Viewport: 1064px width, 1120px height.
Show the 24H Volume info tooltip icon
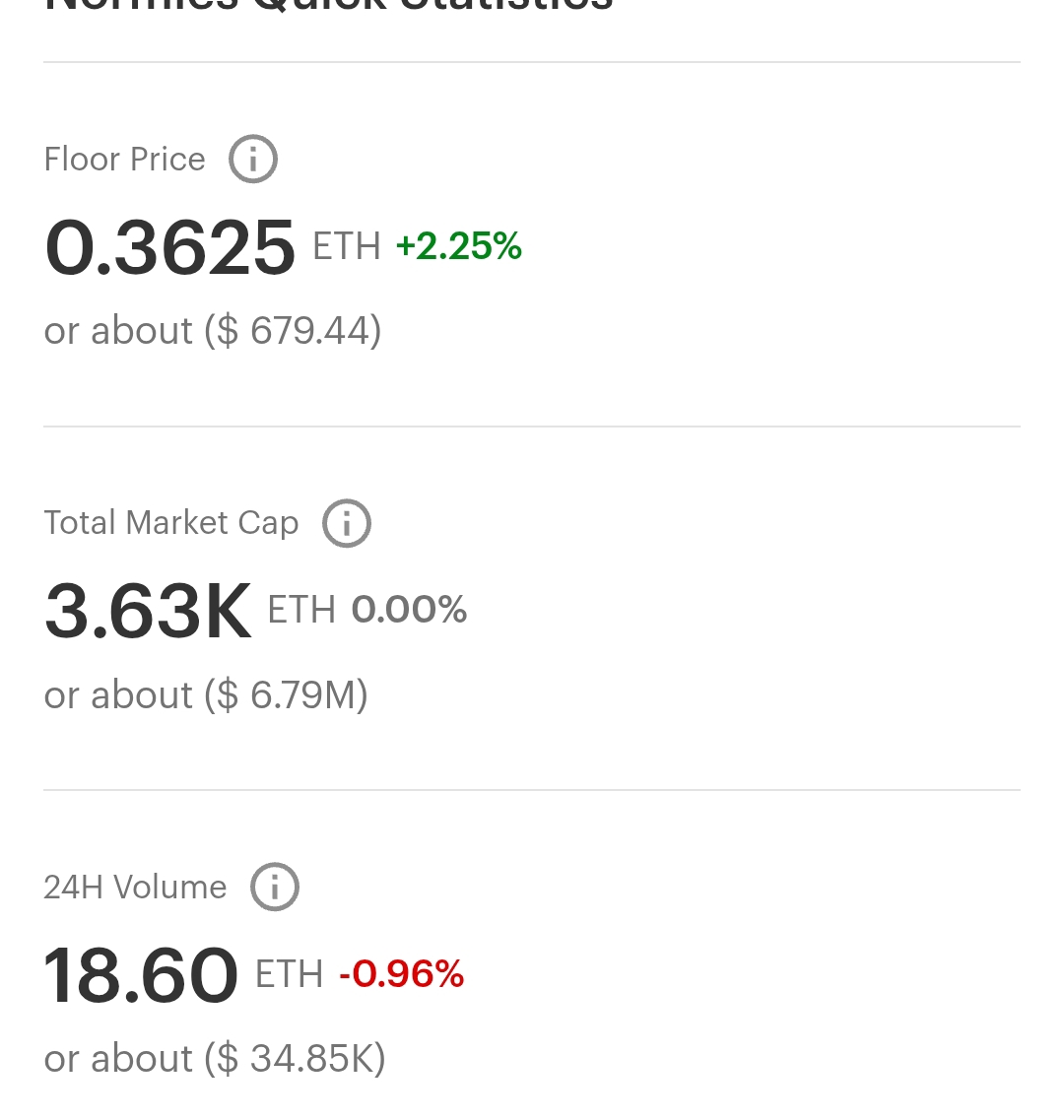coord(275,887)
